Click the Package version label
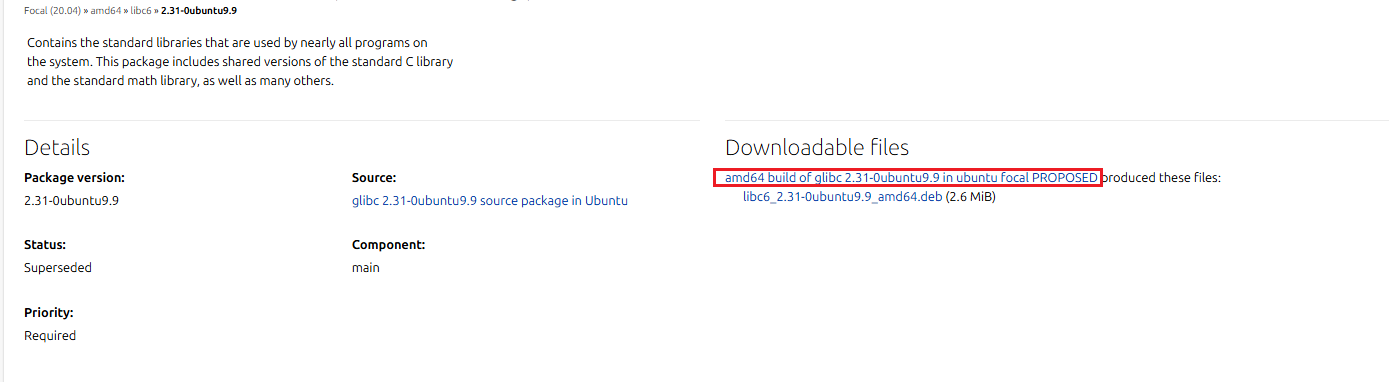The image size is (1389, 382). click(x=74, y=177)
